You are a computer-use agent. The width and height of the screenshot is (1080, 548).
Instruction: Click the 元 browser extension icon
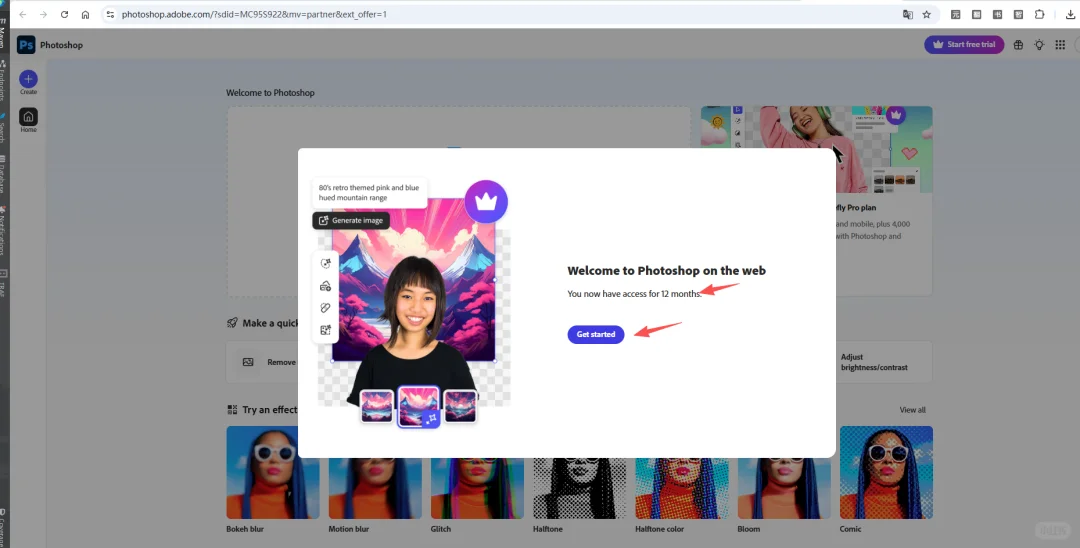955,14
